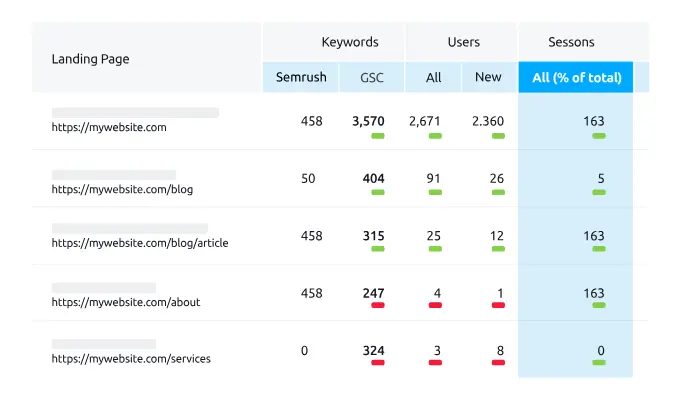Click the Landing Page column header
Screen dimensions: 680x400
tap(90, 59)
